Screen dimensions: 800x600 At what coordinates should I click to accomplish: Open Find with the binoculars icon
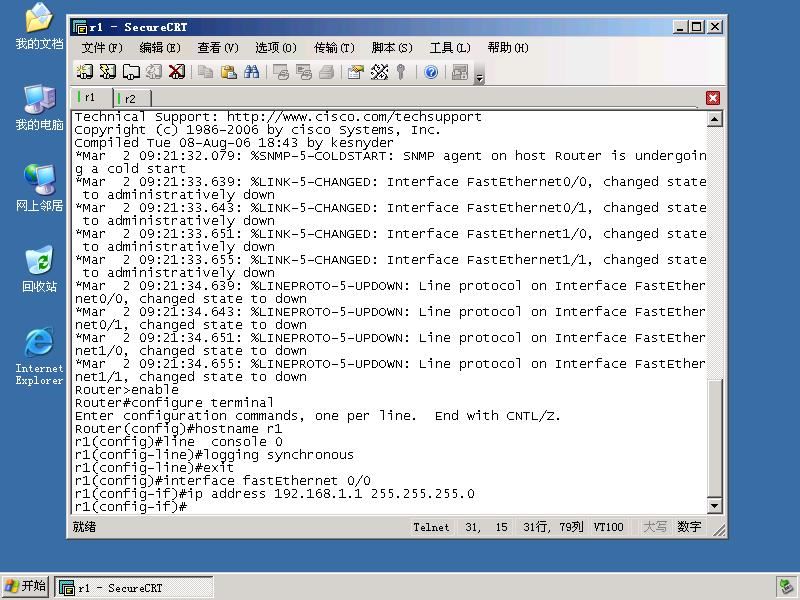252,72
